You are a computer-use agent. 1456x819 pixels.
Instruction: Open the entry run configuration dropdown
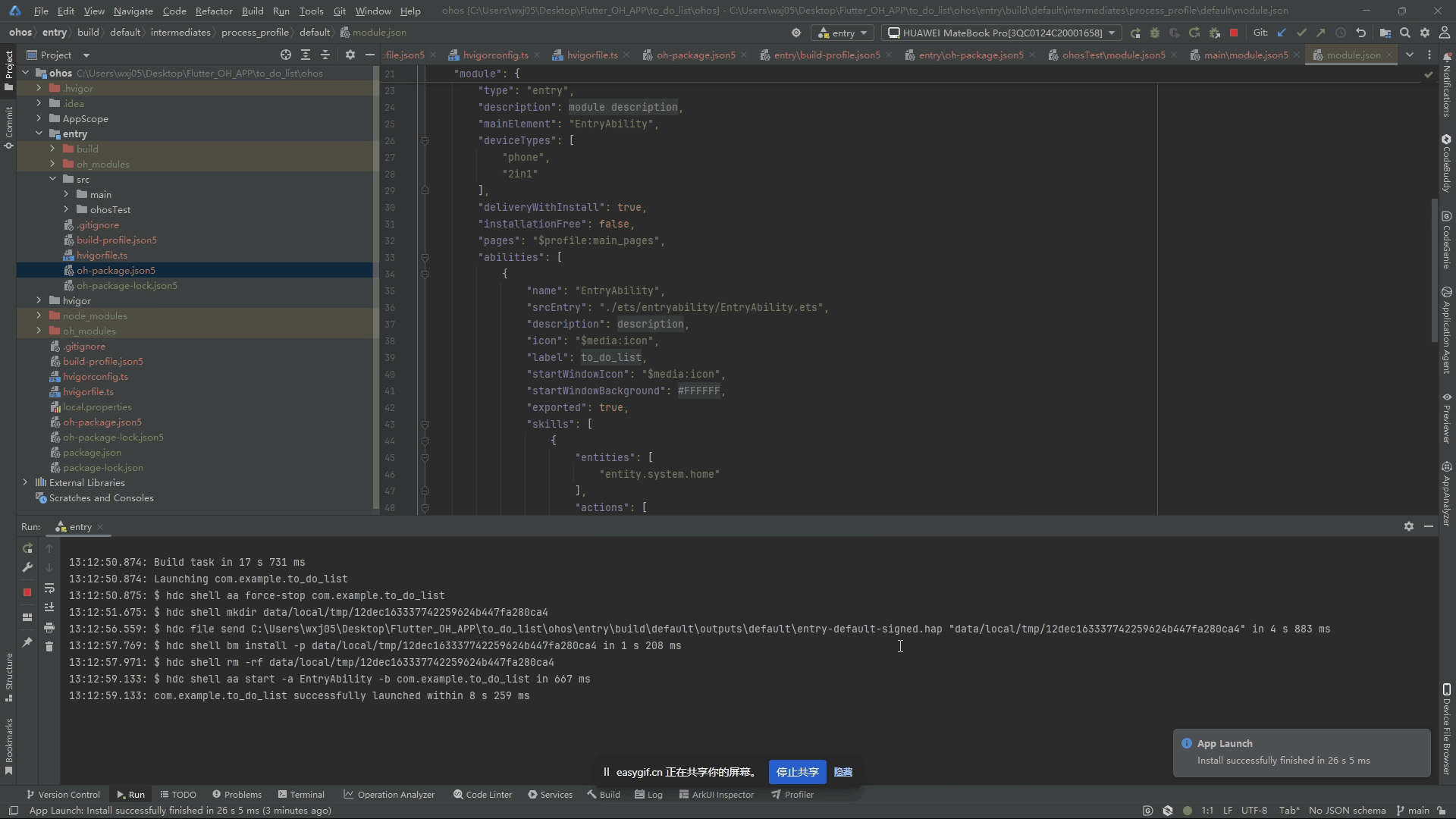tap(843, 33)
